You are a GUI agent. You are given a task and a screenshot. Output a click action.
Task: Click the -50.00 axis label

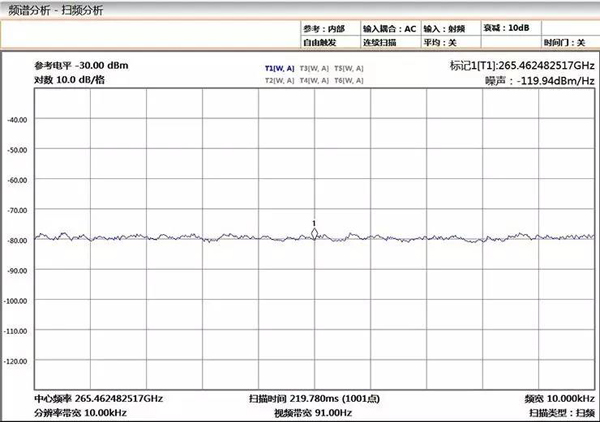coord(17,150)
